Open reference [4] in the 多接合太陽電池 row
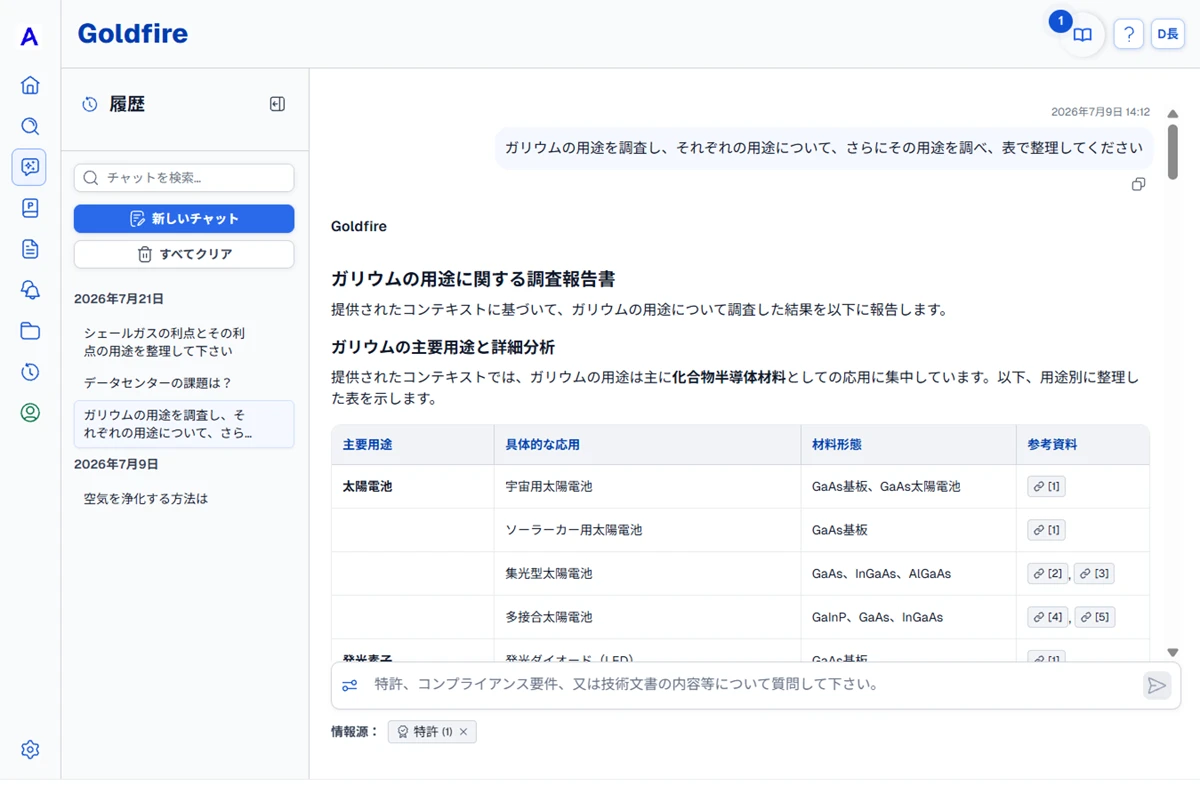Screen dimensions: 1200x786 coord(1048,617)
